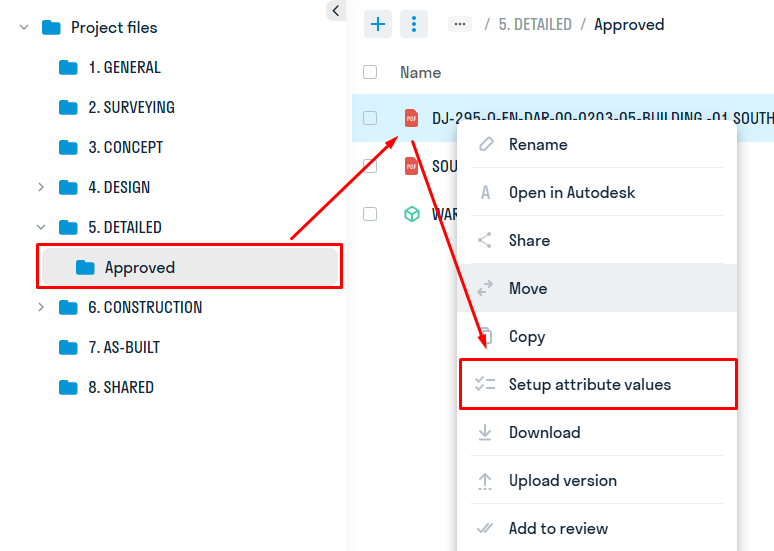Image resolution: width=774 pixels, height=551 pixels.
Task: Open the 3. CONCEPT folder
Action: (x=125, y=147)
